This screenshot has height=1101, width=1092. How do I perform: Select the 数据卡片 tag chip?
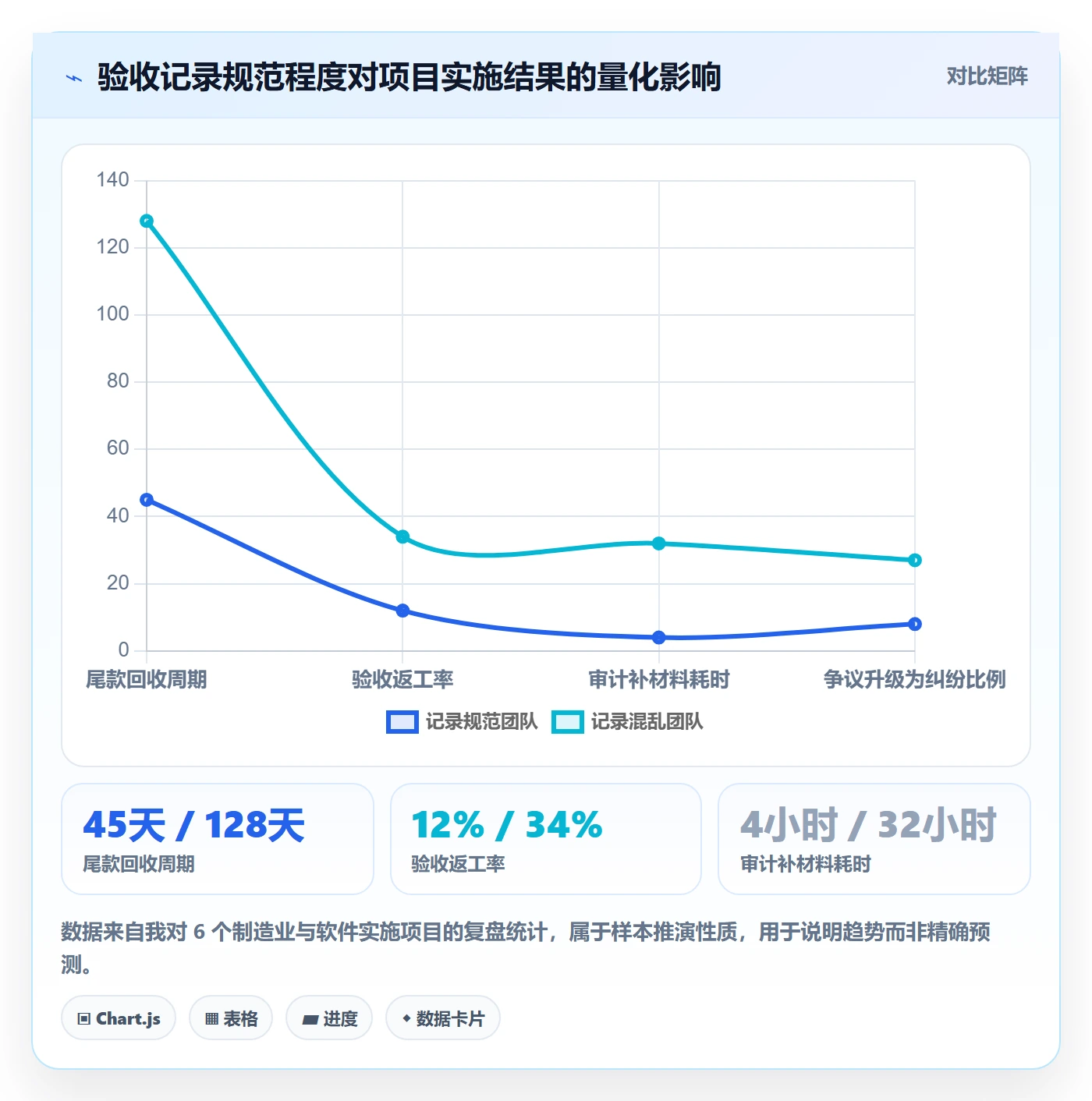tap(443, 1018)
